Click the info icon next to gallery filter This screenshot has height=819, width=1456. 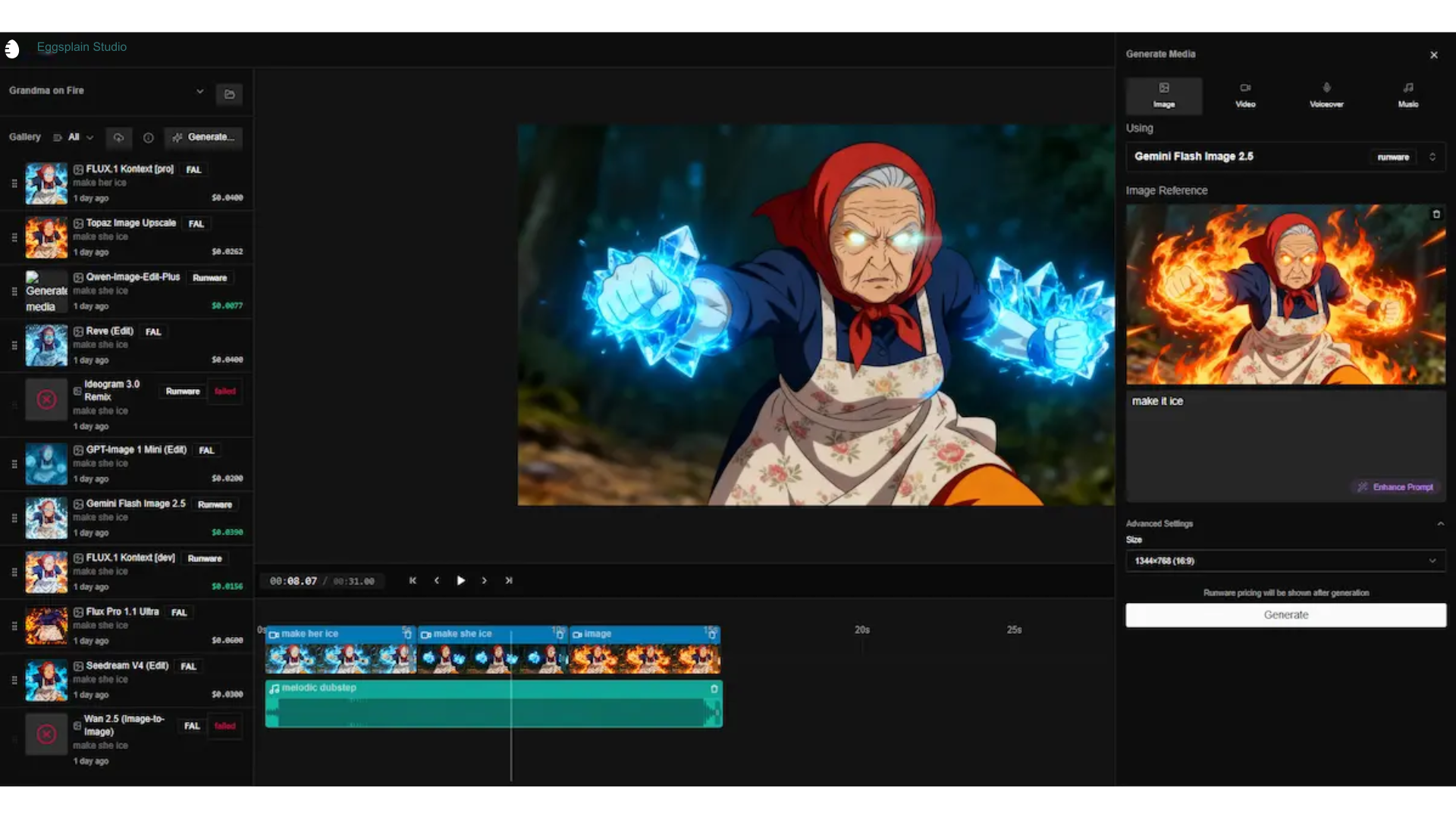[x=148, y=138]
